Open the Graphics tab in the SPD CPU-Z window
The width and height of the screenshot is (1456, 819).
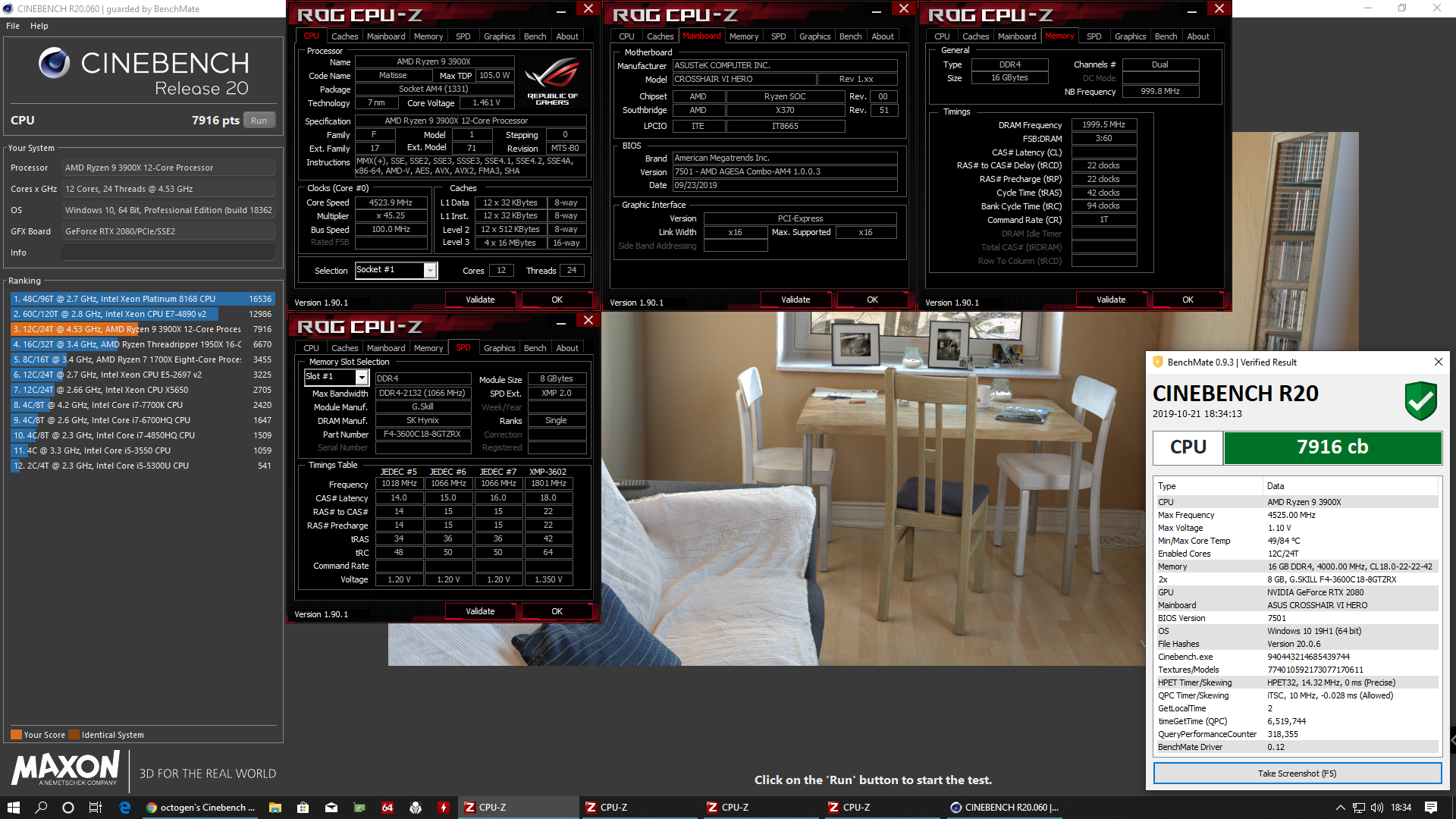pos(499,348)
